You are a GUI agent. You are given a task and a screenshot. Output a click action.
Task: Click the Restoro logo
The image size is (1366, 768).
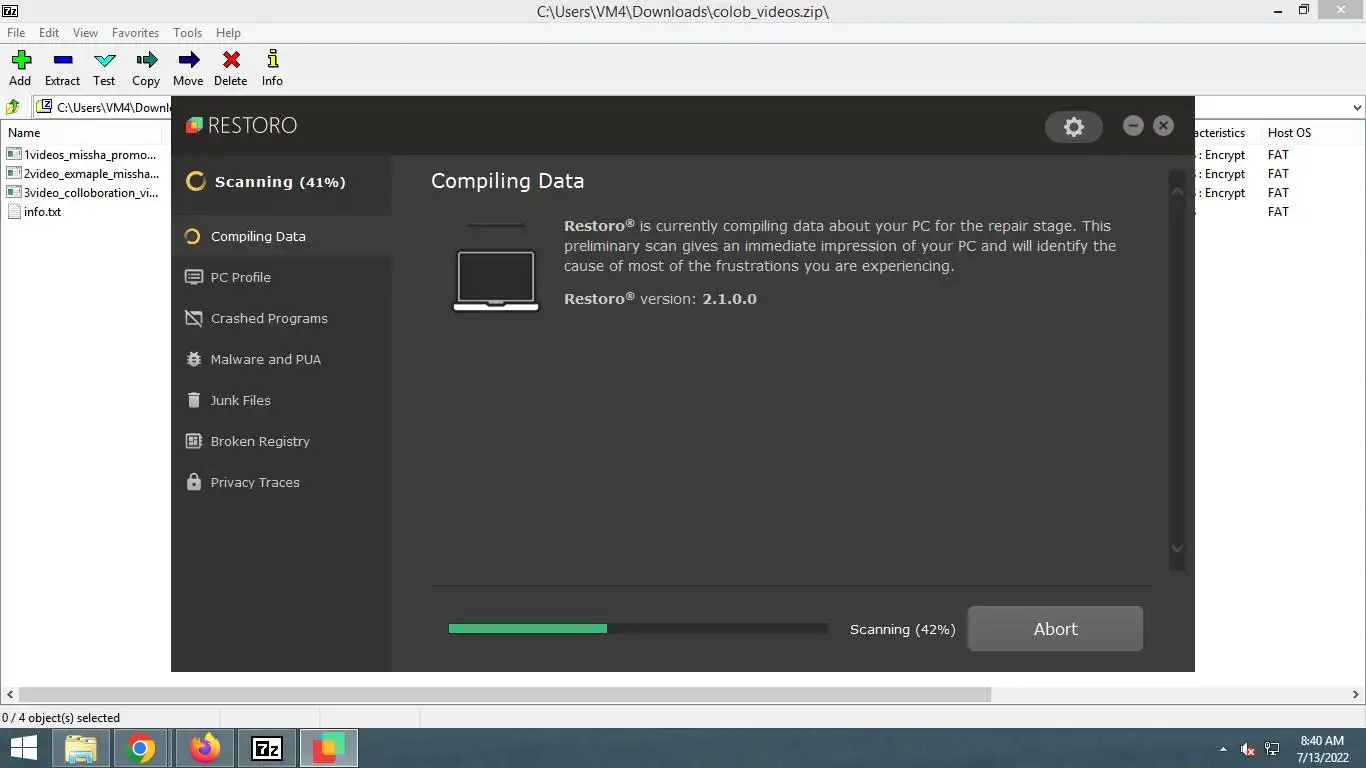pyautogui.click(x=241, y=125)
